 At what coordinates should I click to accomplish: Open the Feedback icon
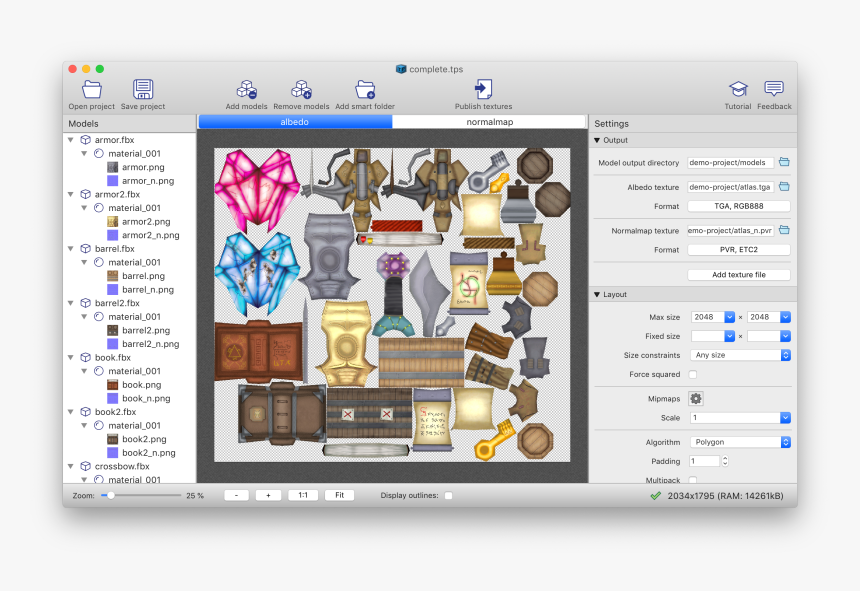click(x=774, y=88)
